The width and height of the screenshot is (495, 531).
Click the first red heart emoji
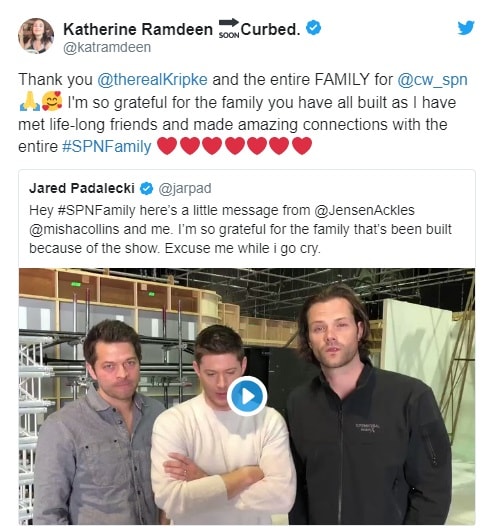pos(167,146)
